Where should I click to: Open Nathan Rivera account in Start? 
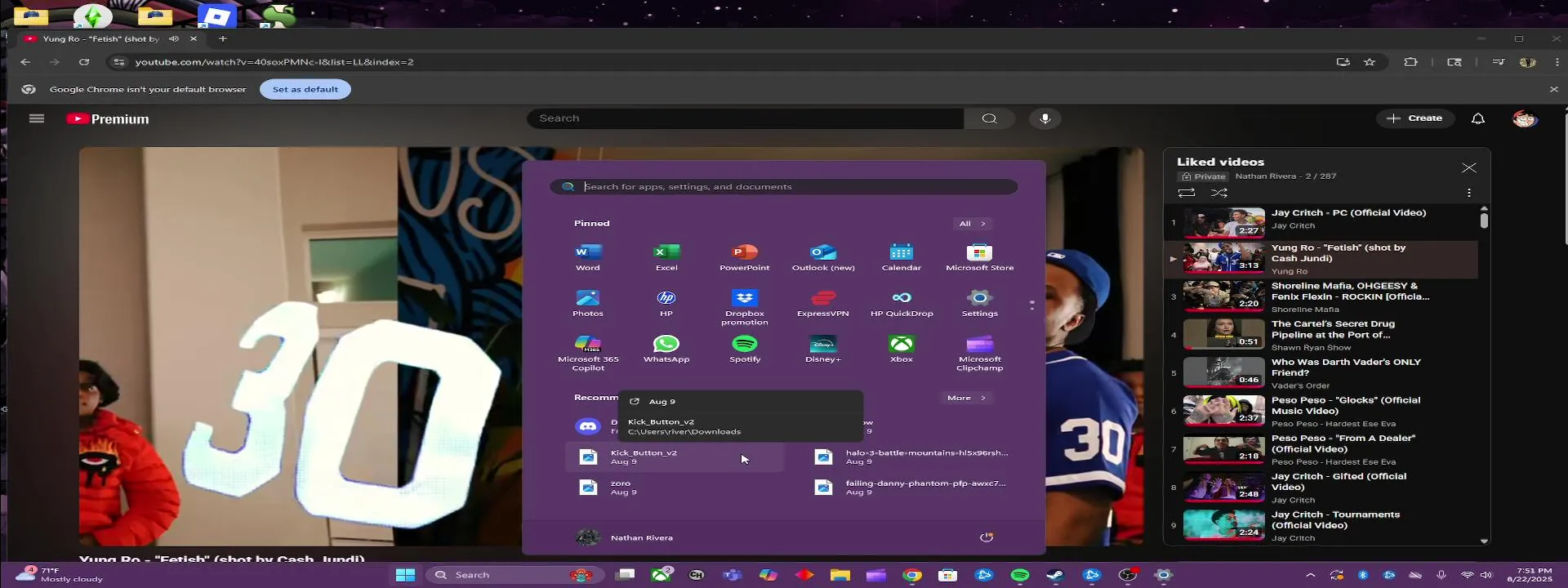[x=625, y=537]
